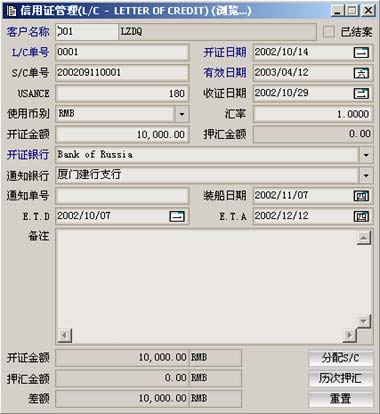Click the window title bar document icon

click(11, 11)
